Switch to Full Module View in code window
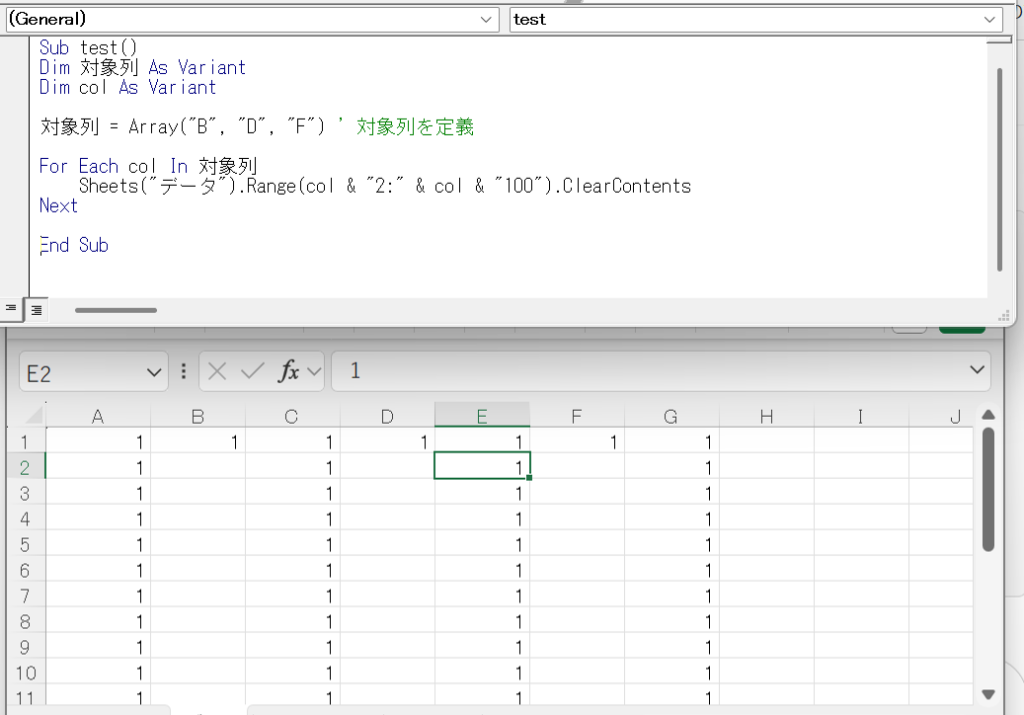The width and height of the screenshot is (1024, 715). 37,310
